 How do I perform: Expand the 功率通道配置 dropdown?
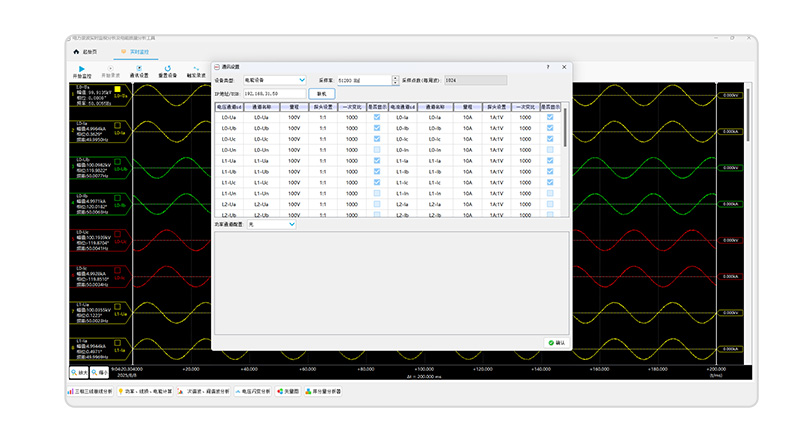[x=271, y=225]
